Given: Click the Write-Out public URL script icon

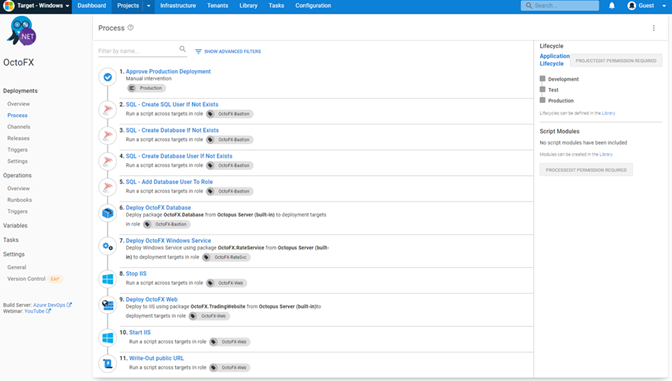Looking at the screenshot, I should pyautogui.click(x=108, y=363).
